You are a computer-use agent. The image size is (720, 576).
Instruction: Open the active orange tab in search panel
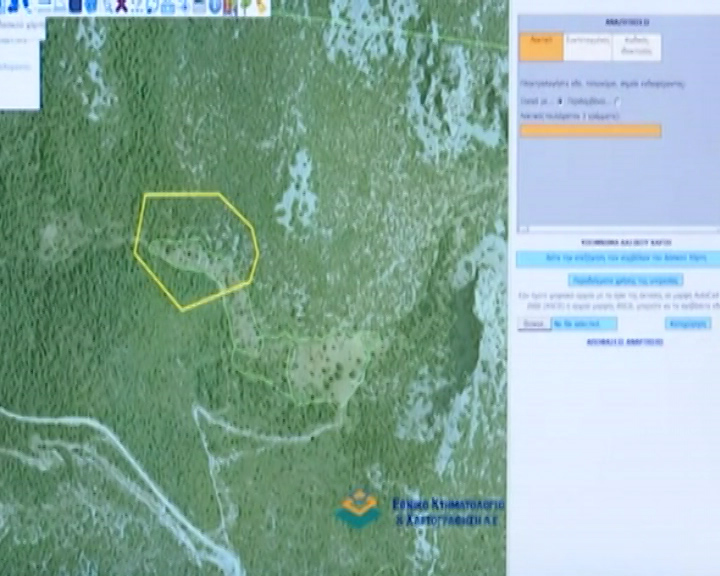(x=540, y=46)
